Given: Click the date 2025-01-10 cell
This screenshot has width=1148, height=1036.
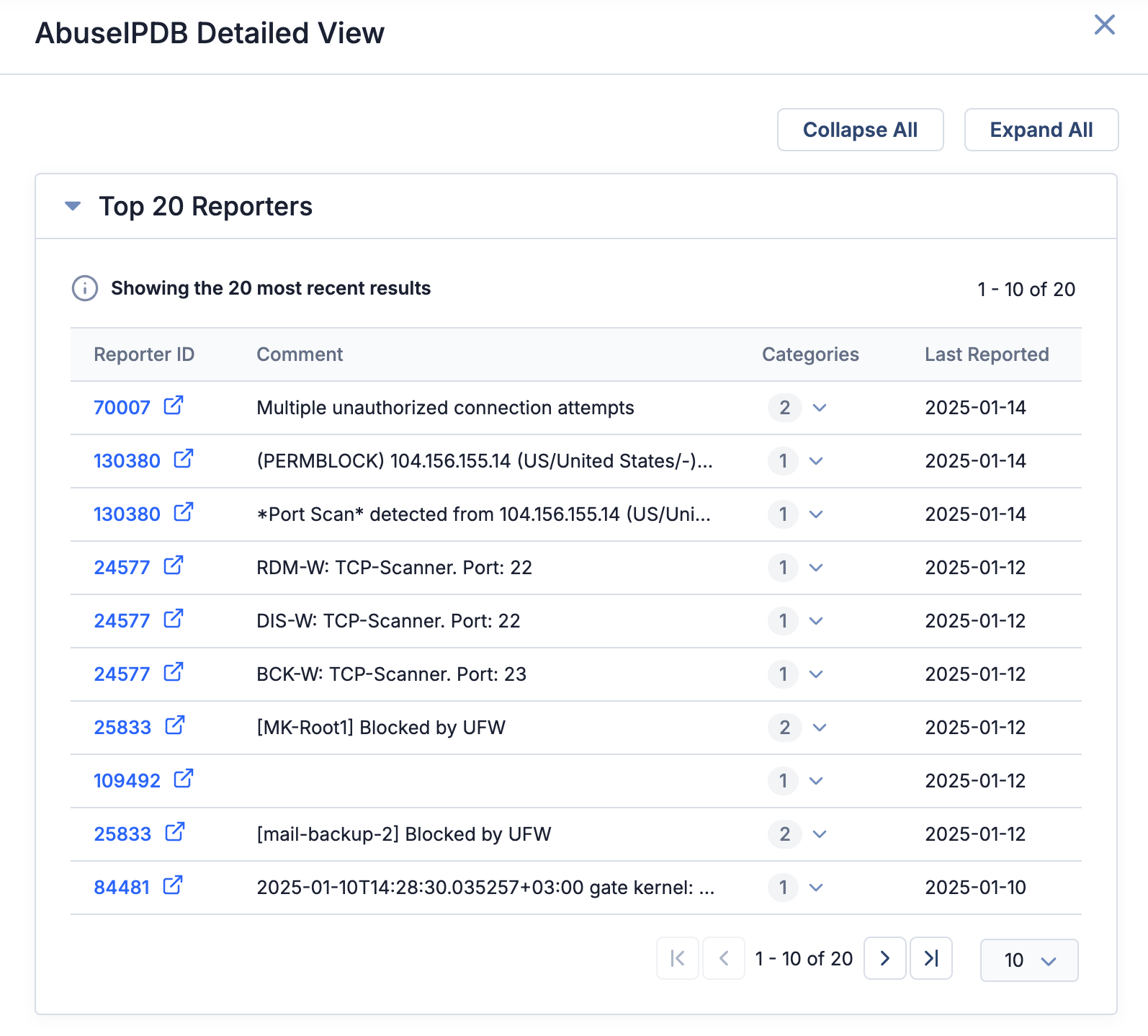Looking at the screenshot, I should point(975,888).
